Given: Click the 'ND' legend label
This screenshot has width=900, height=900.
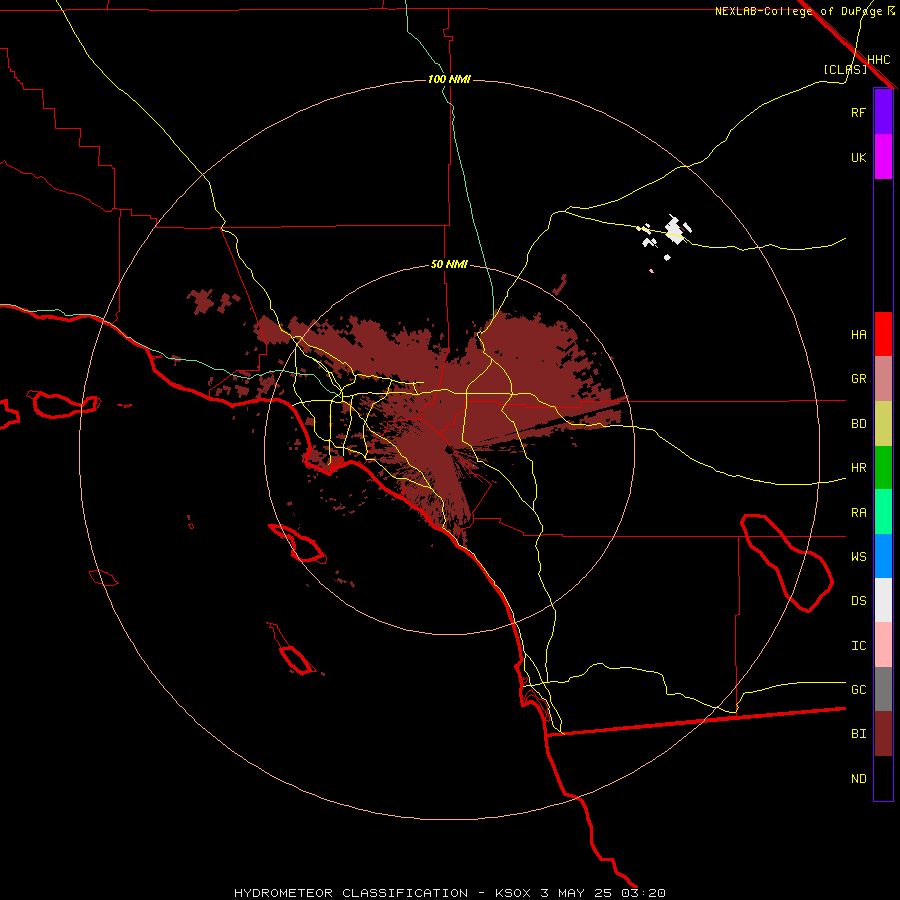Looking at the screenshot, I should (x=858, y=779).
